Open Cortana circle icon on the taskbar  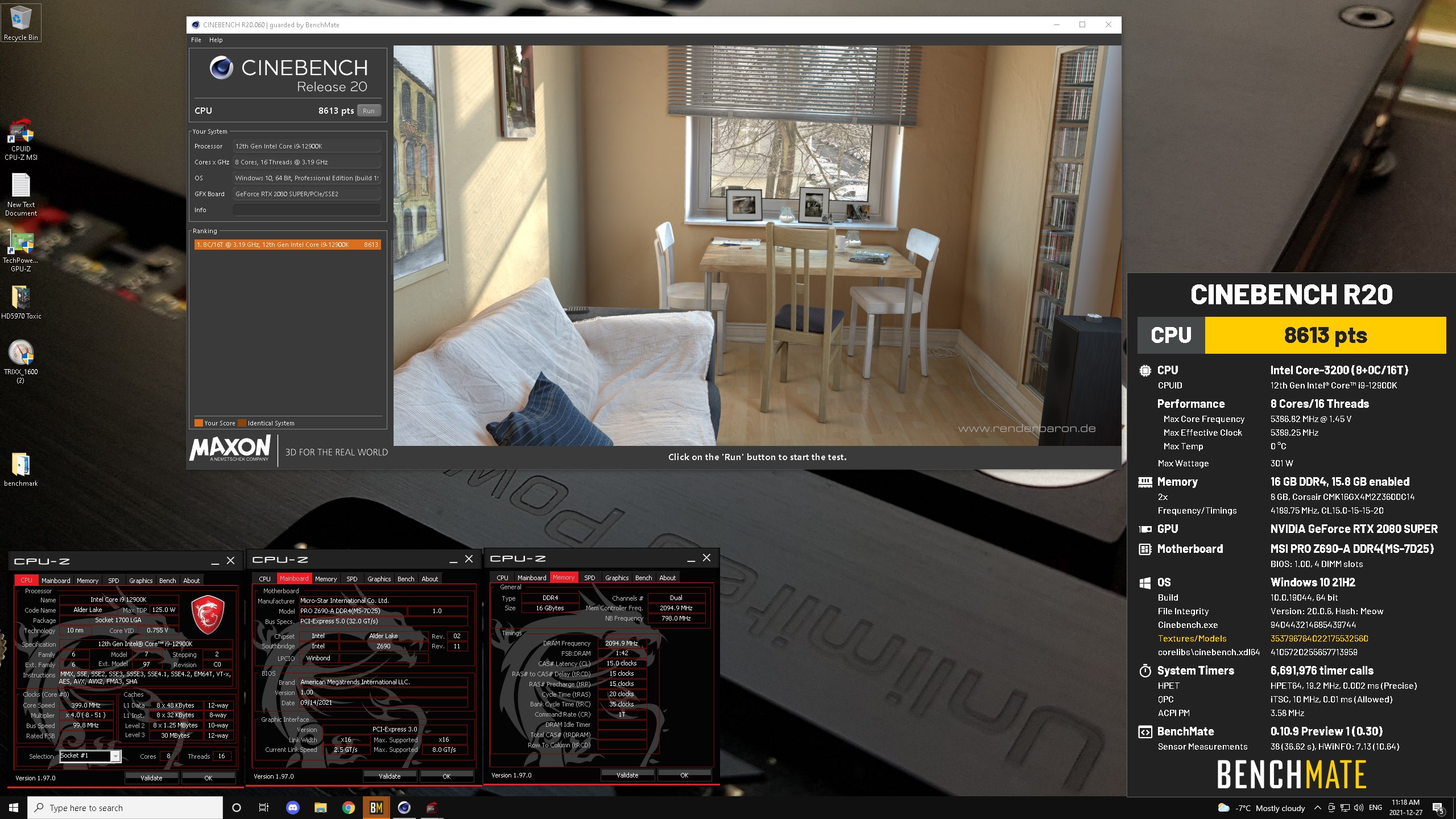pos(237,808)
